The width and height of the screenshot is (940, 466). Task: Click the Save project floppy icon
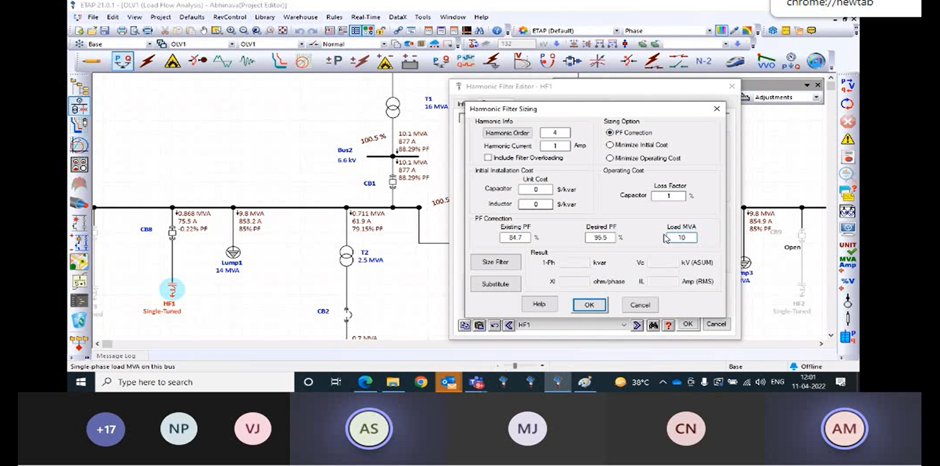pos(105,31)
